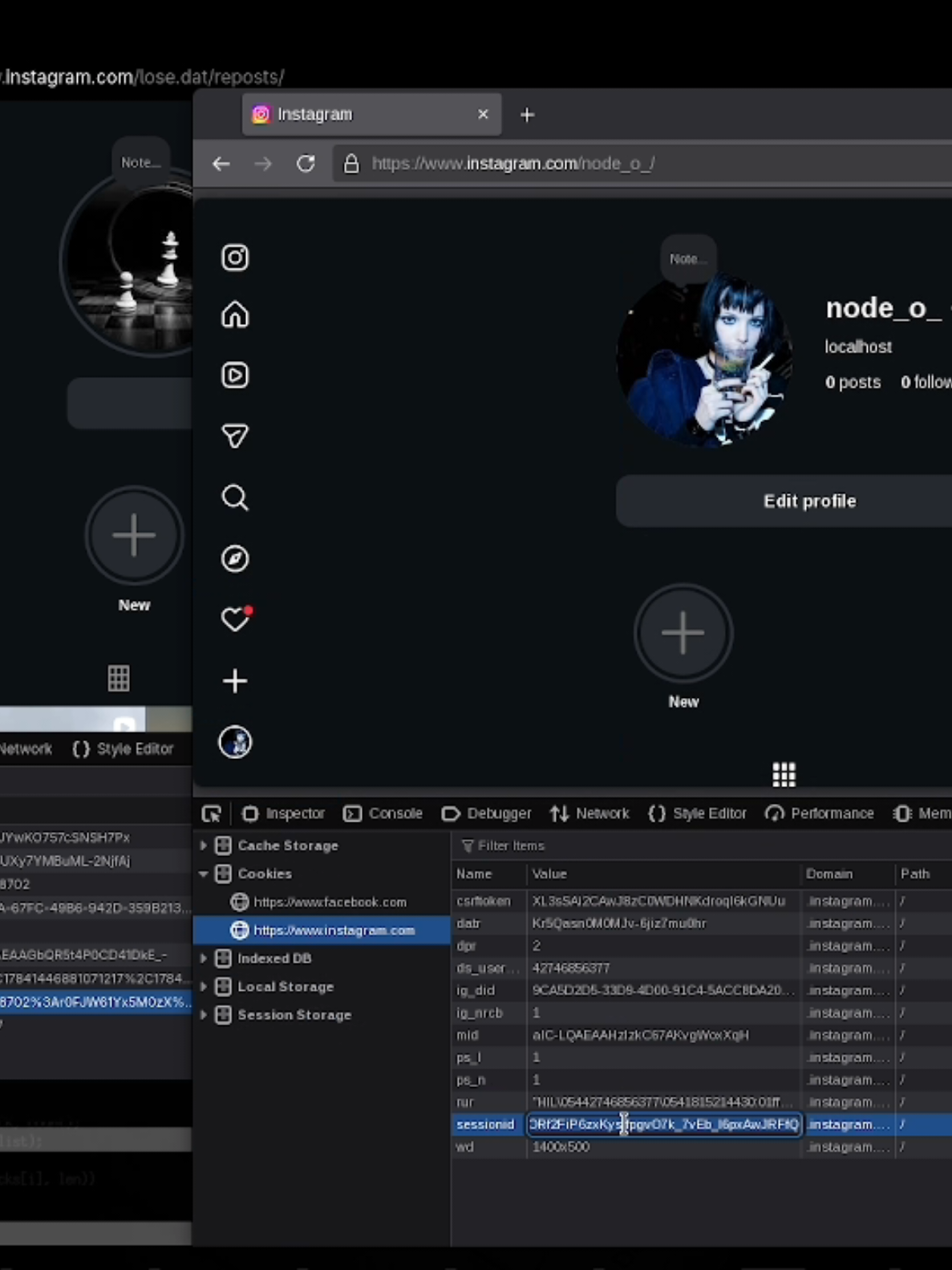Image resolution: width=952 pixels, height=1270 pixels.
Task: Sort cookies by Domain column header
Action: coord(848,874)
